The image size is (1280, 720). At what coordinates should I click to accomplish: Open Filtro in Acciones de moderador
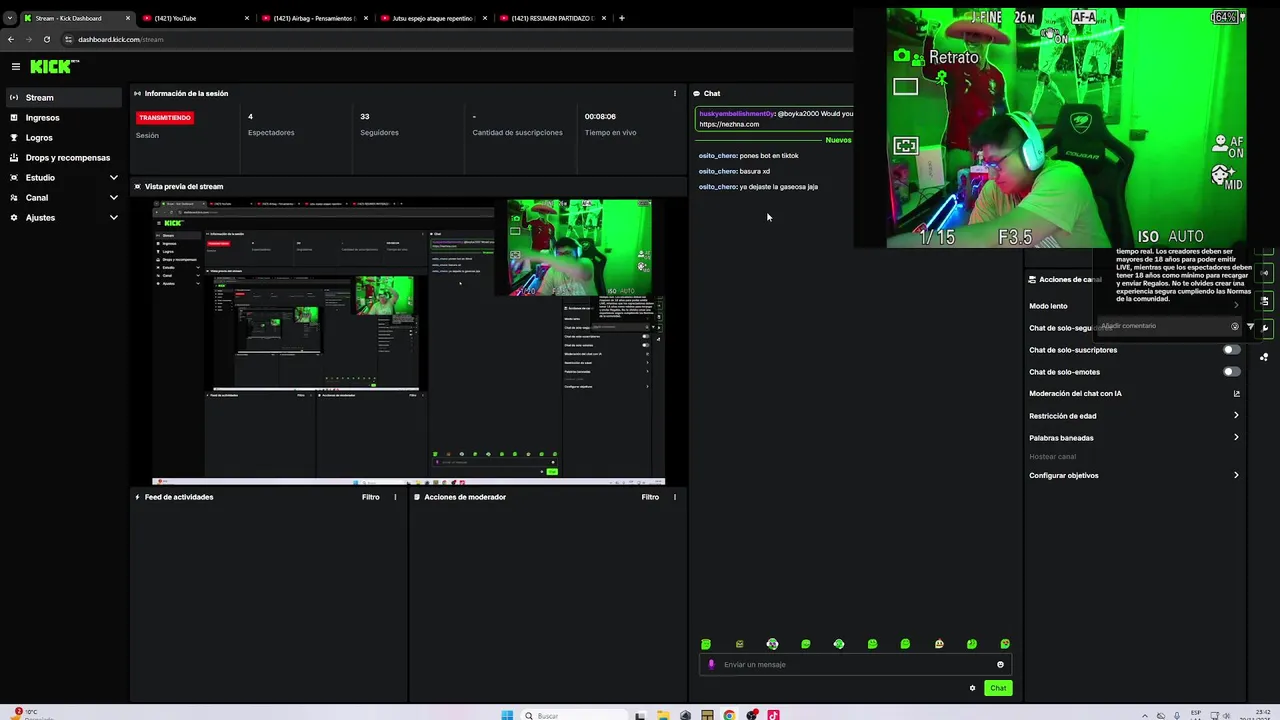pyautogui.click(x=650, y=497)
